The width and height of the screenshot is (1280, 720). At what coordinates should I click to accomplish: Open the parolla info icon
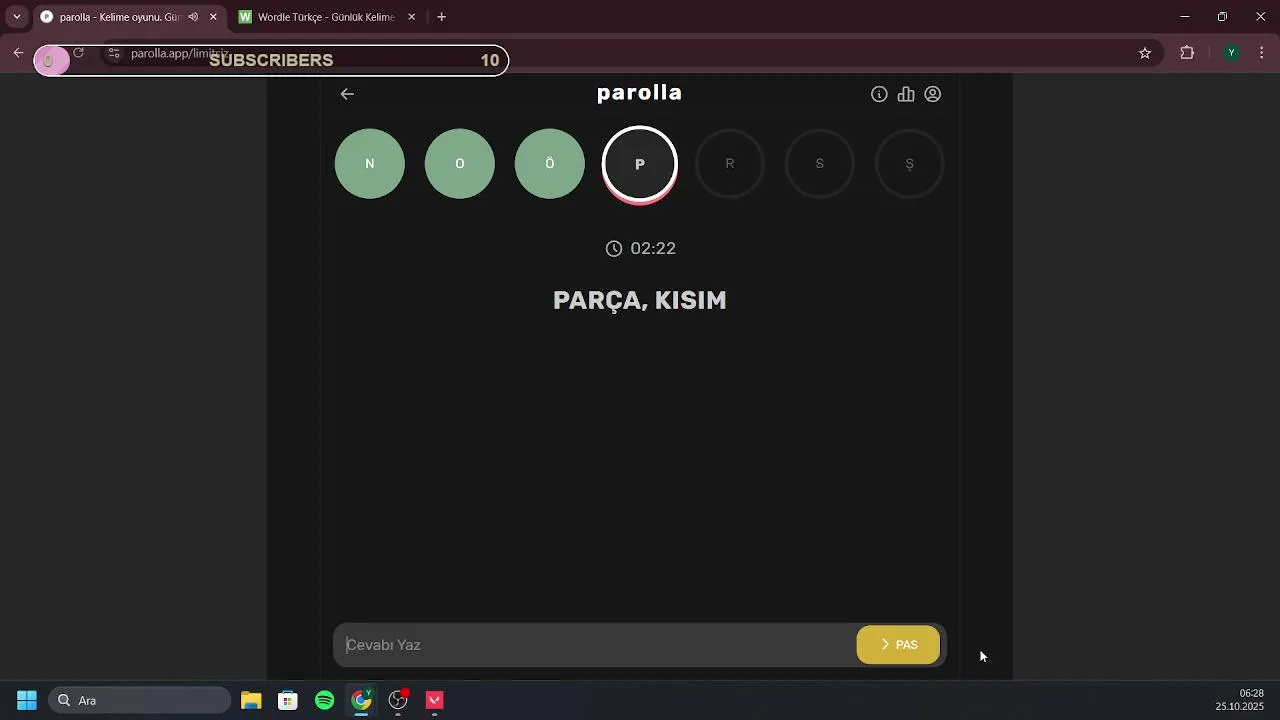(879, 94)
